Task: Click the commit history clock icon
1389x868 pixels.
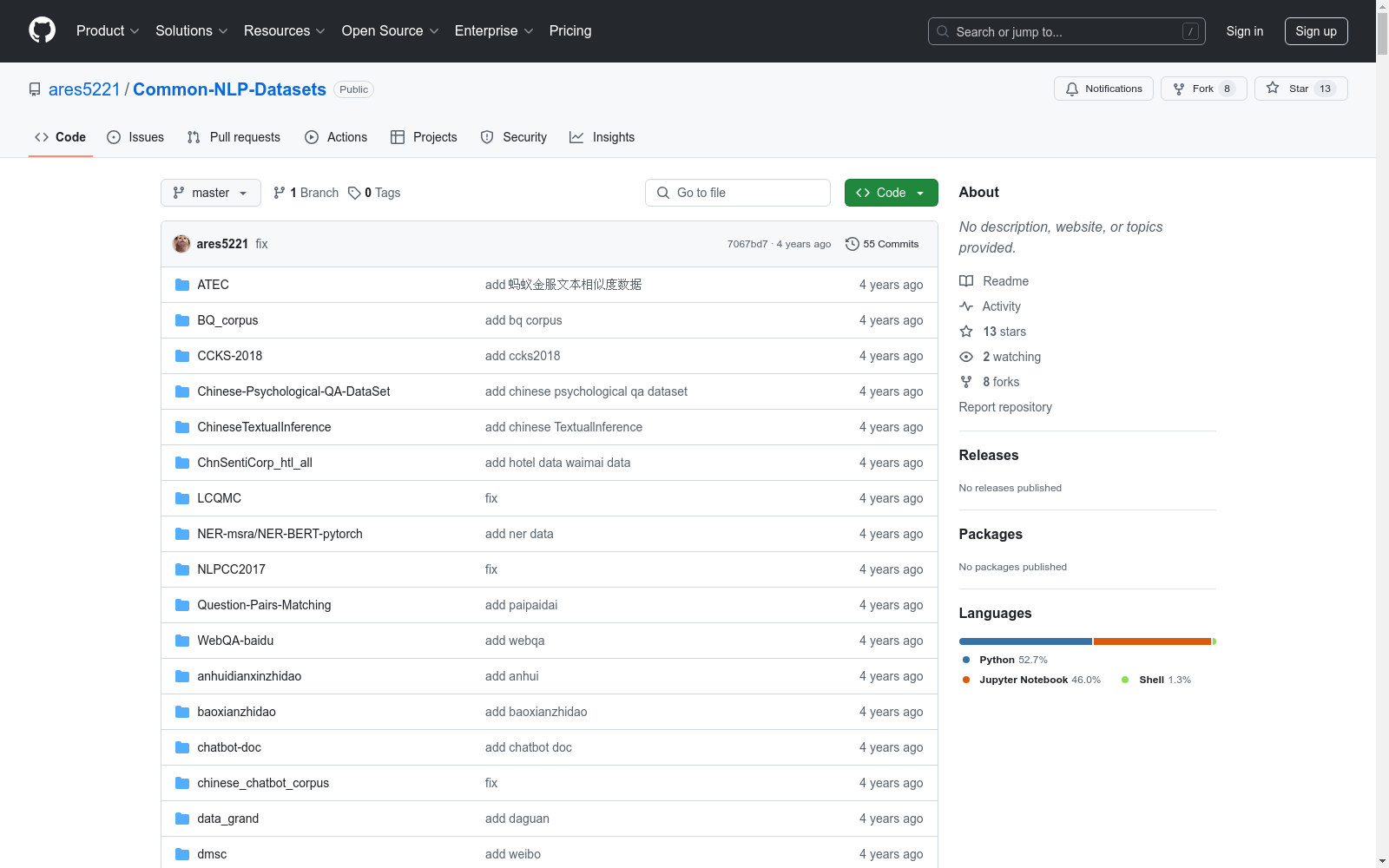Action: pyautogui.click(x=852, y=244)
